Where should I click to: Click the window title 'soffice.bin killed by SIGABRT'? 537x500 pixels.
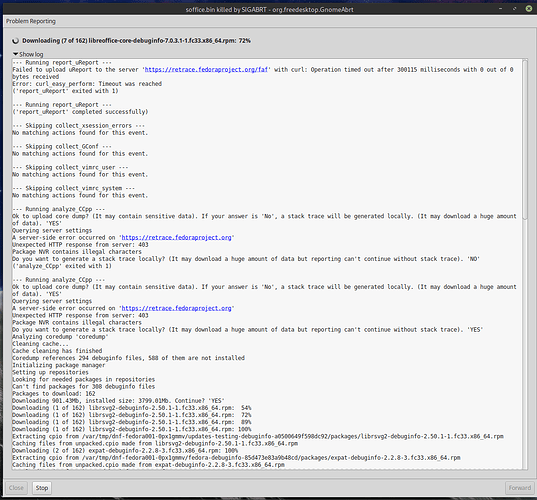click(270, 10)
